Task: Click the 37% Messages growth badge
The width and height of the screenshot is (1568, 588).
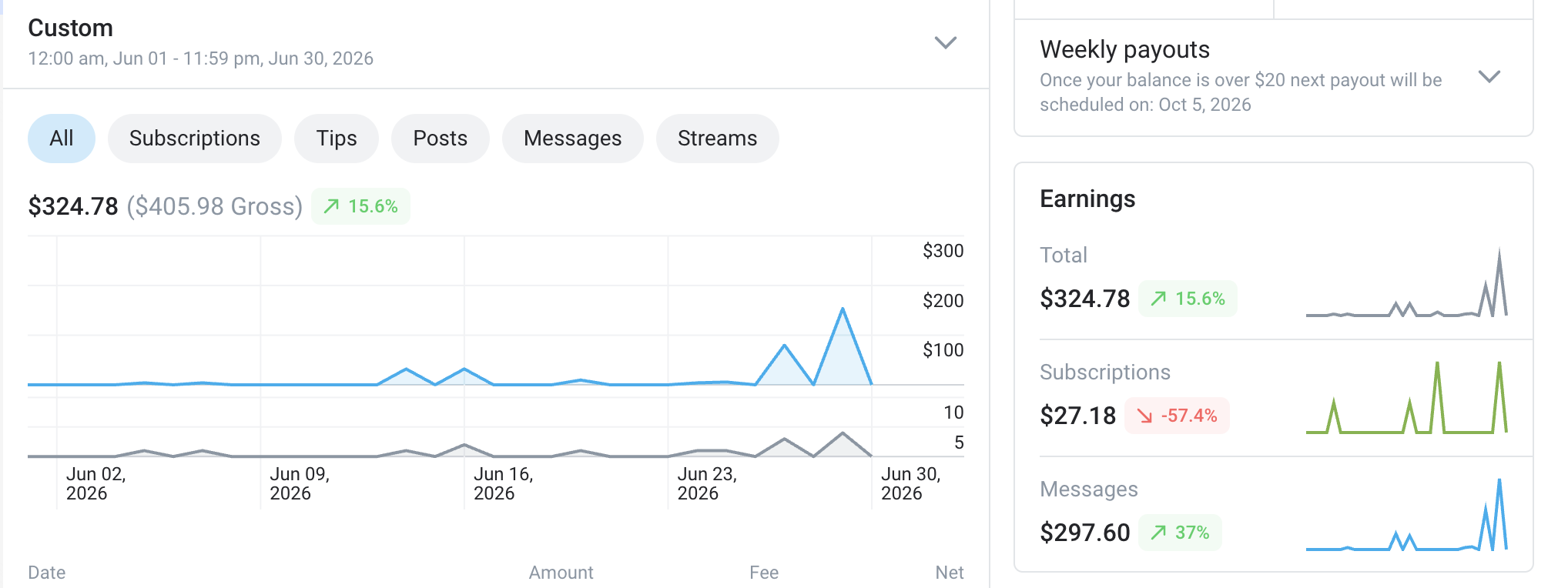Action: tap(1181, 533)
